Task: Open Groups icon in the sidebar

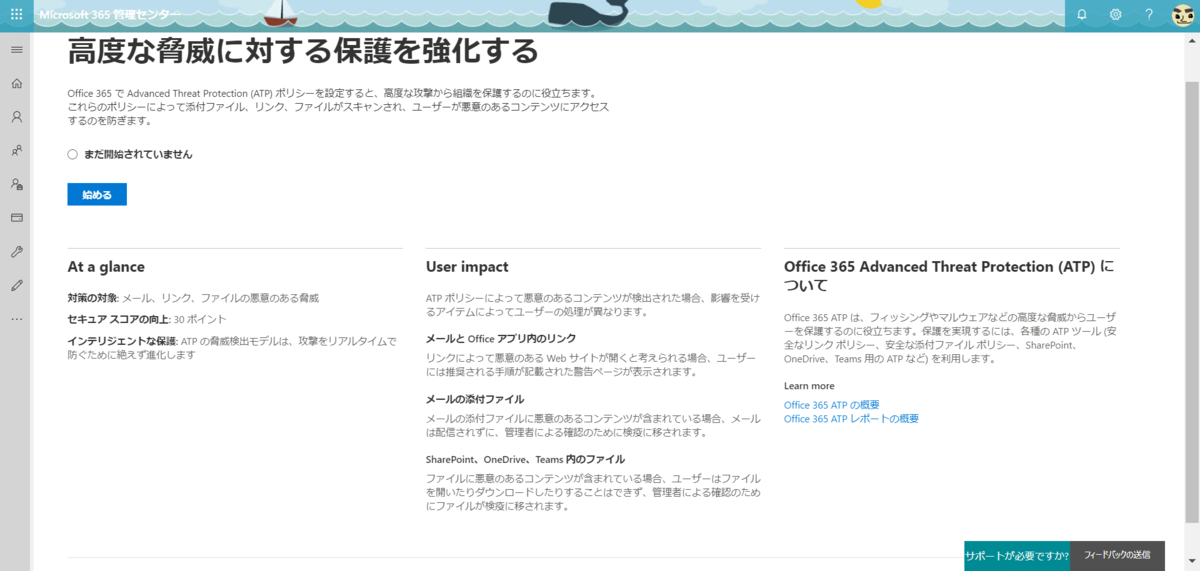Action: (16, 151)
